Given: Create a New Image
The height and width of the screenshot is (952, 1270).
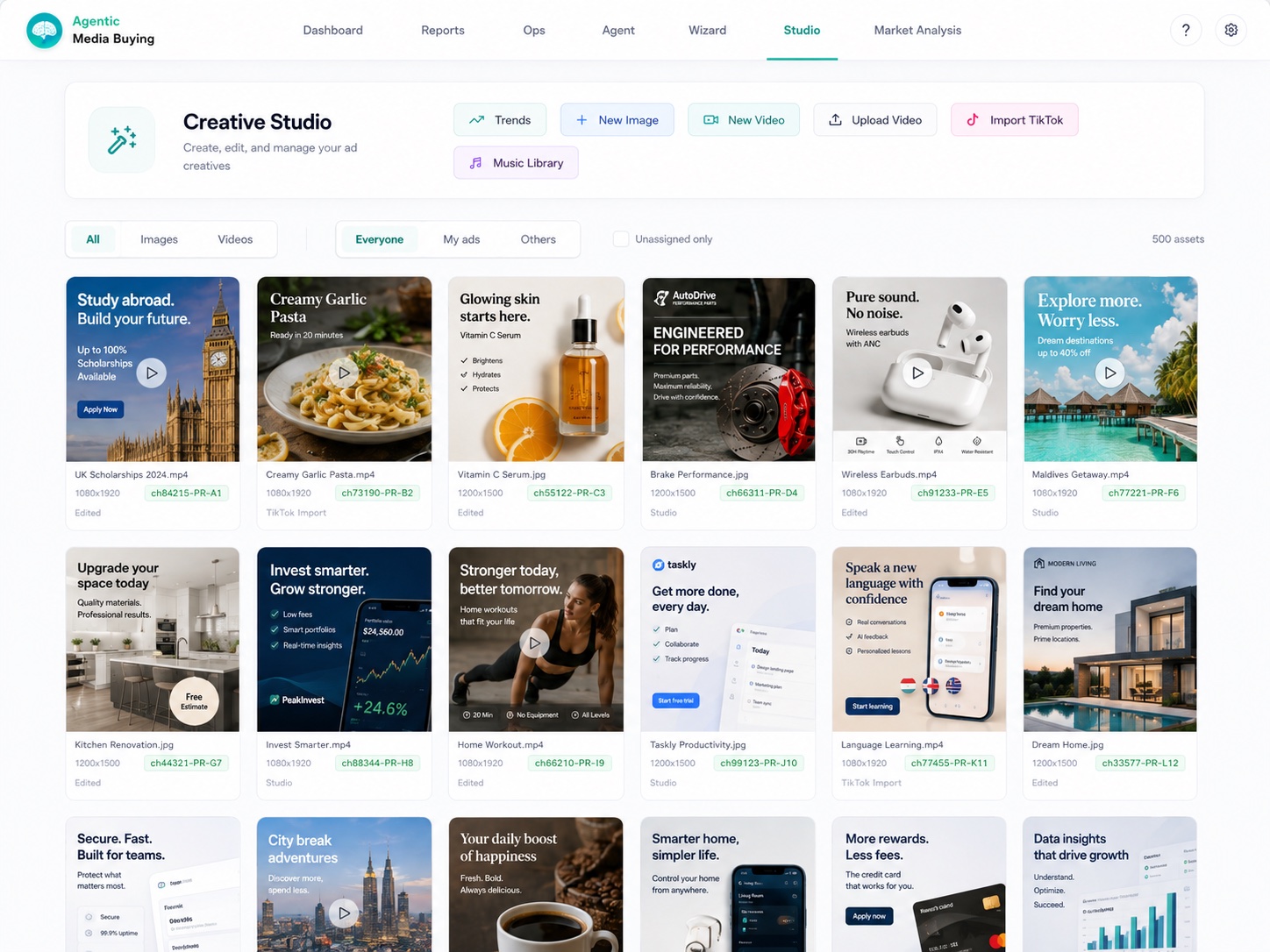Looking at the screenshot, I should [617, 120].
